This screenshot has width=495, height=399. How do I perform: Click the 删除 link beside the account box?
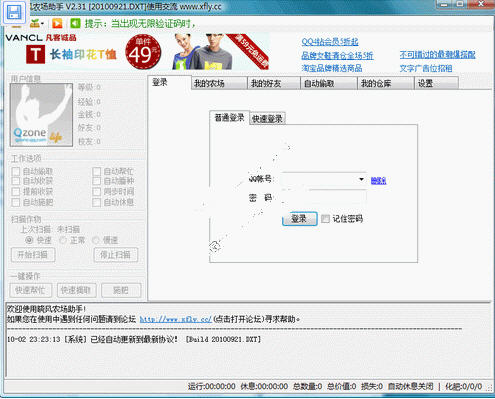378,180
